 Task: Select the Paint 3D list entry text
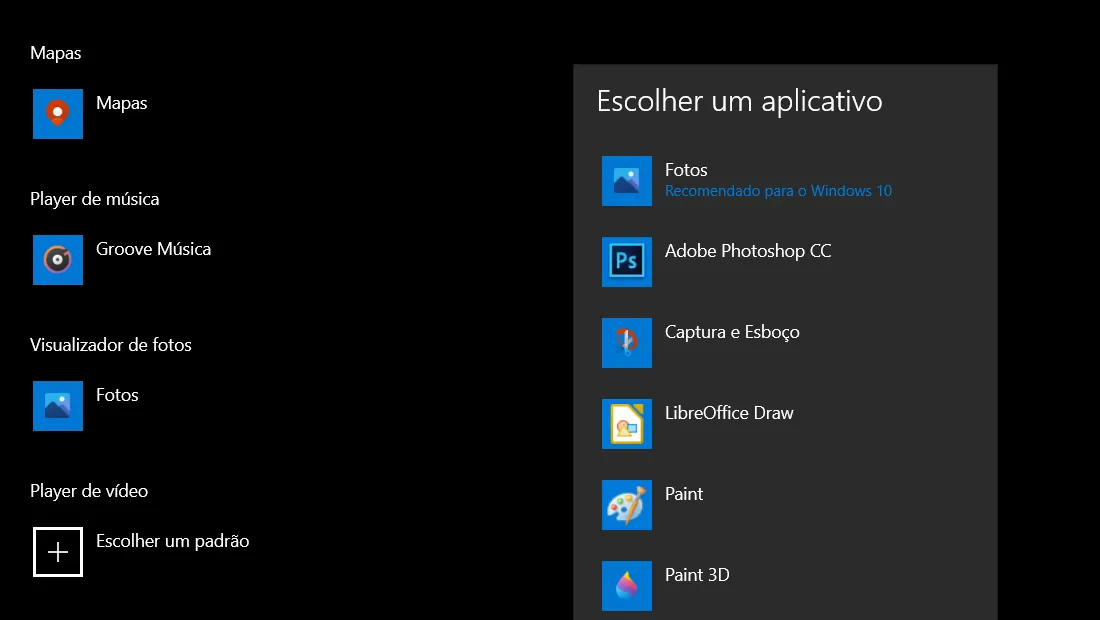[697, 575]
